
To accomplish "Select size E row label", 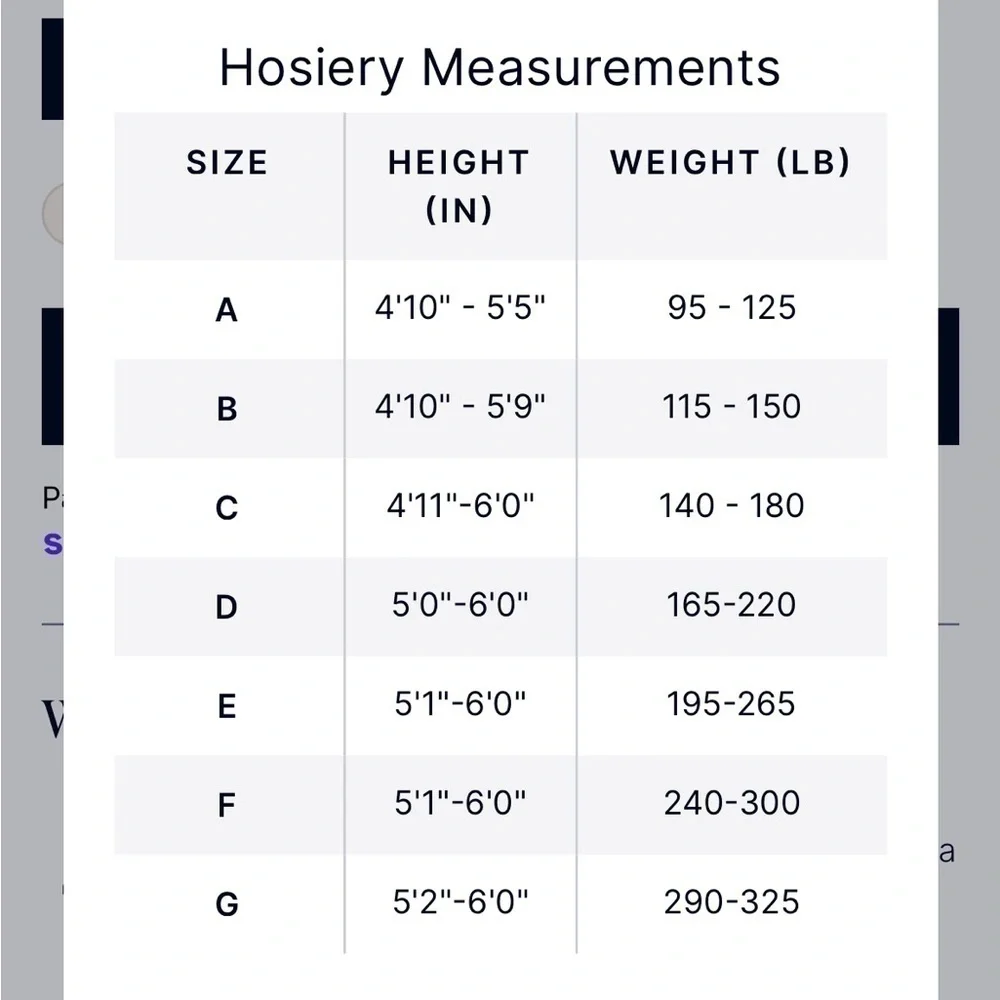I will (x=227, y=706).
